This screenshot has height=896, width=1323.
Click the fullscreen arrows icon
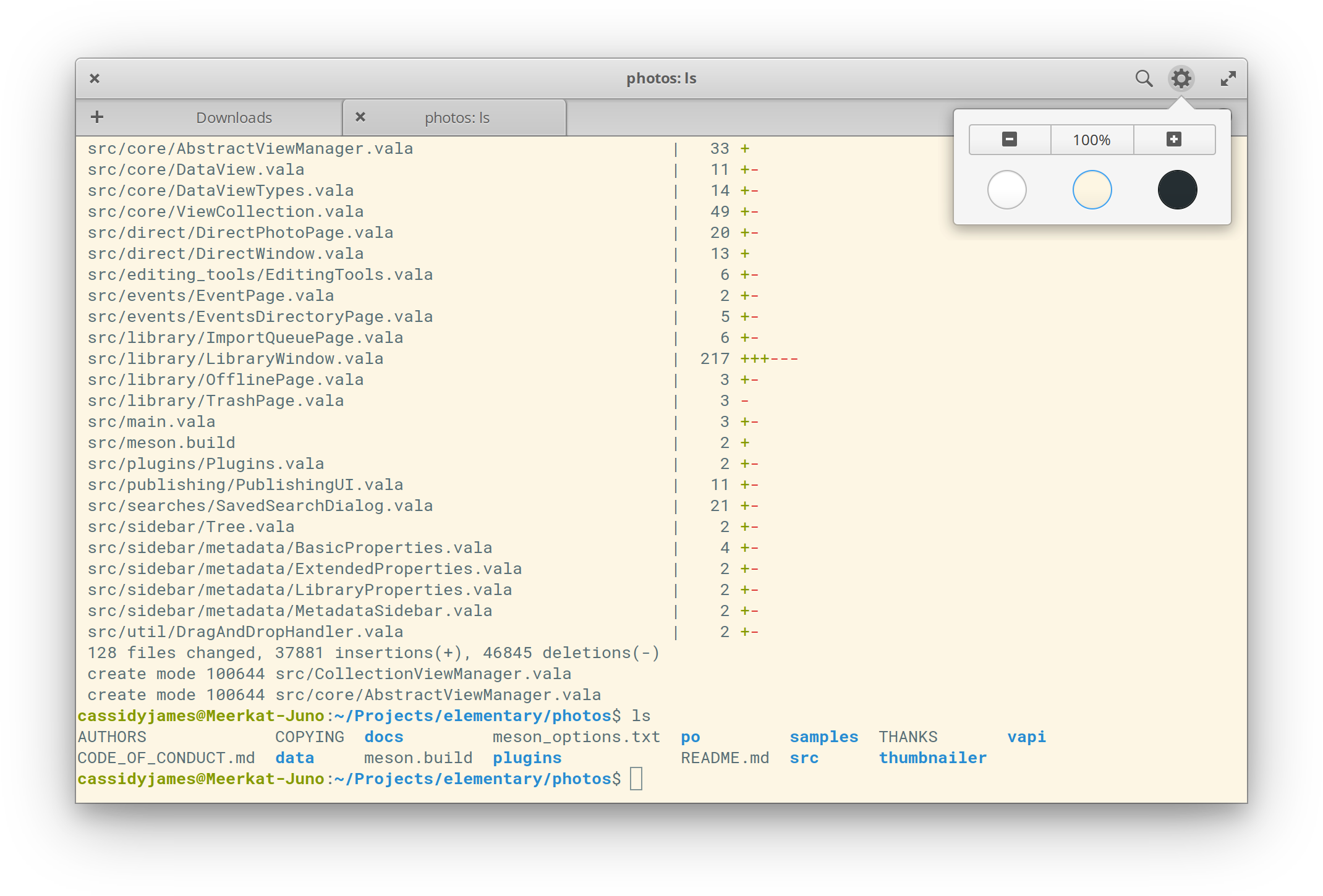click(1228, 78)
